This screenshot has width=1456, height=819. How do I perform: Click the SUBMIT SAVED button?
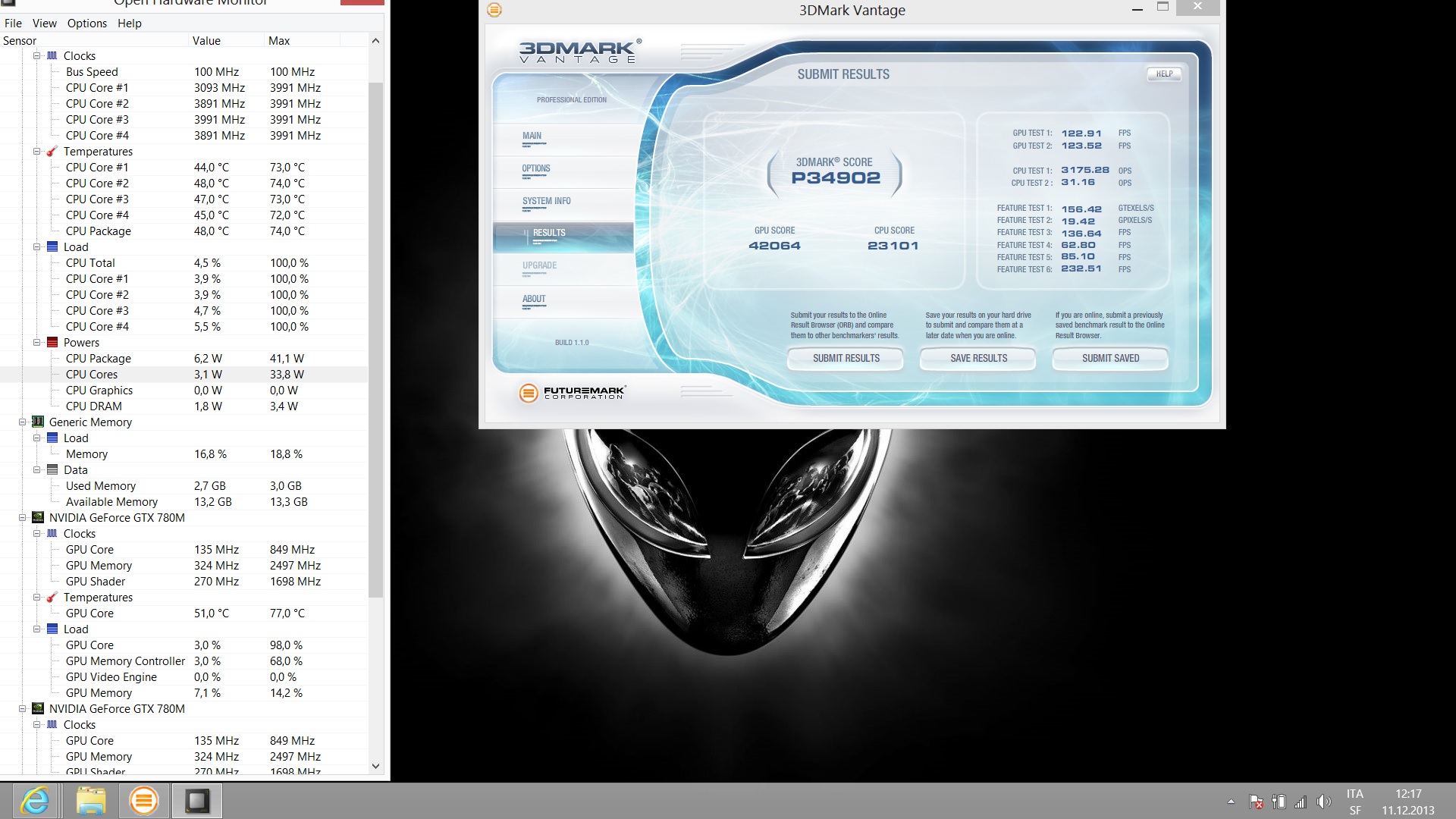coord(1110,359)
